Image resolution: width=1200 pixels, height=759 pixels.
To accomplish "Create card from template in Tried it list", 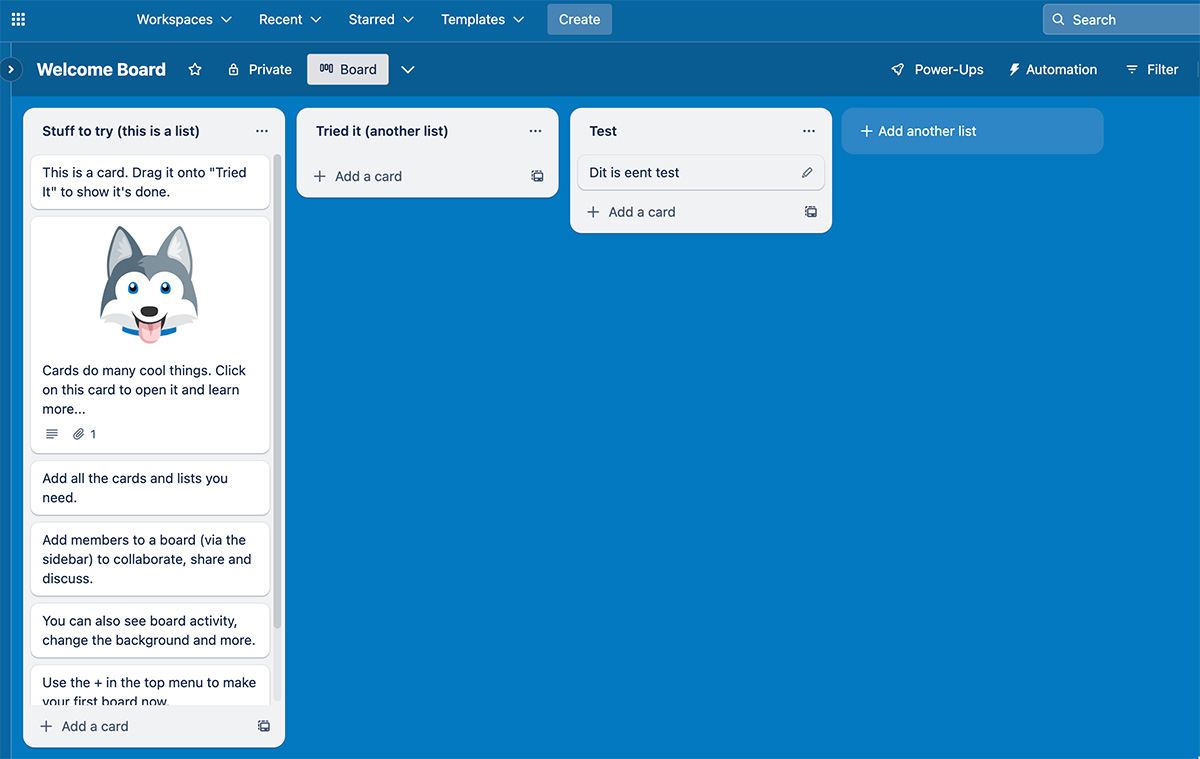I will [538, 176].
